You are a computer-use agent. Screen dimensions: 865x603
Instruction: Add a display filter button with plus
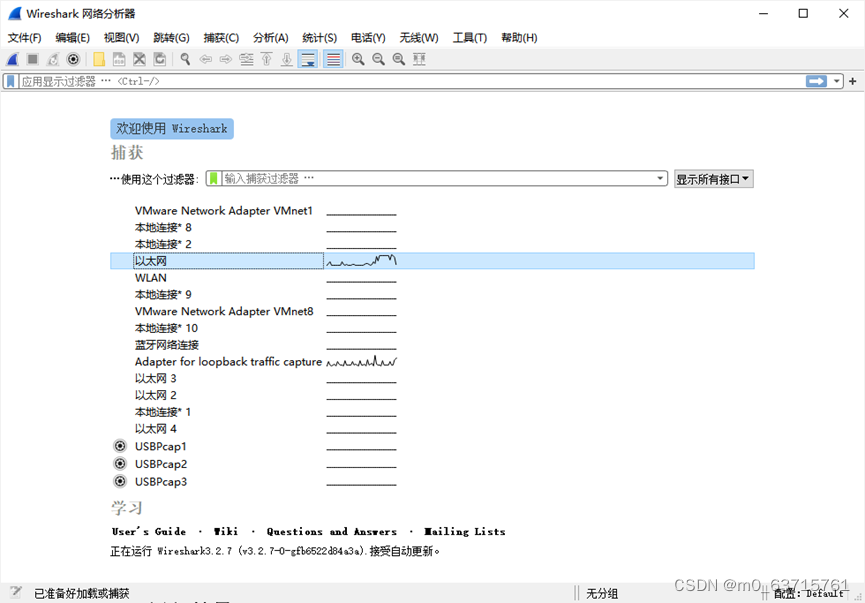coord(853,82)
